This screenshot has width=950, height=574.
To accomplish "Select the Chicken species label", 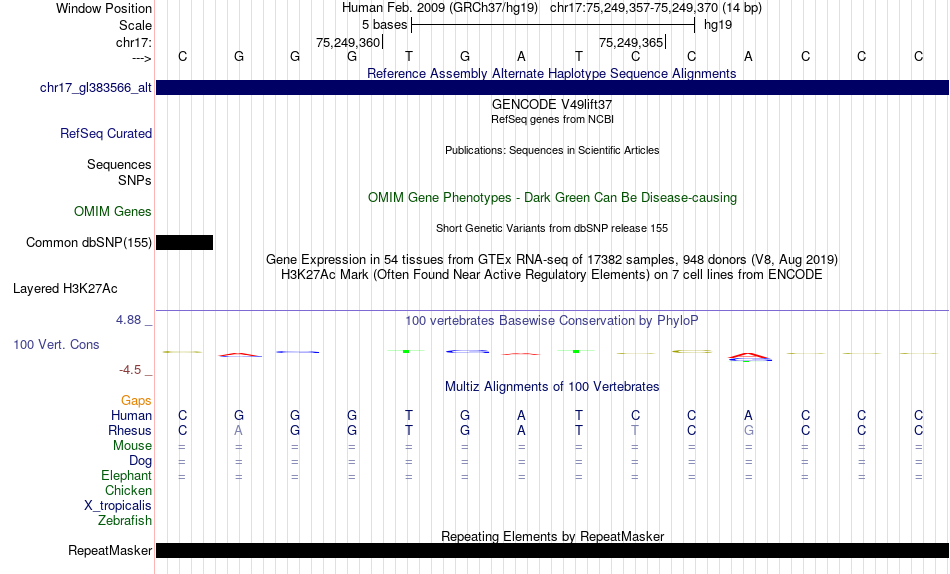I will pyautogui.click(x=128, y=490).
